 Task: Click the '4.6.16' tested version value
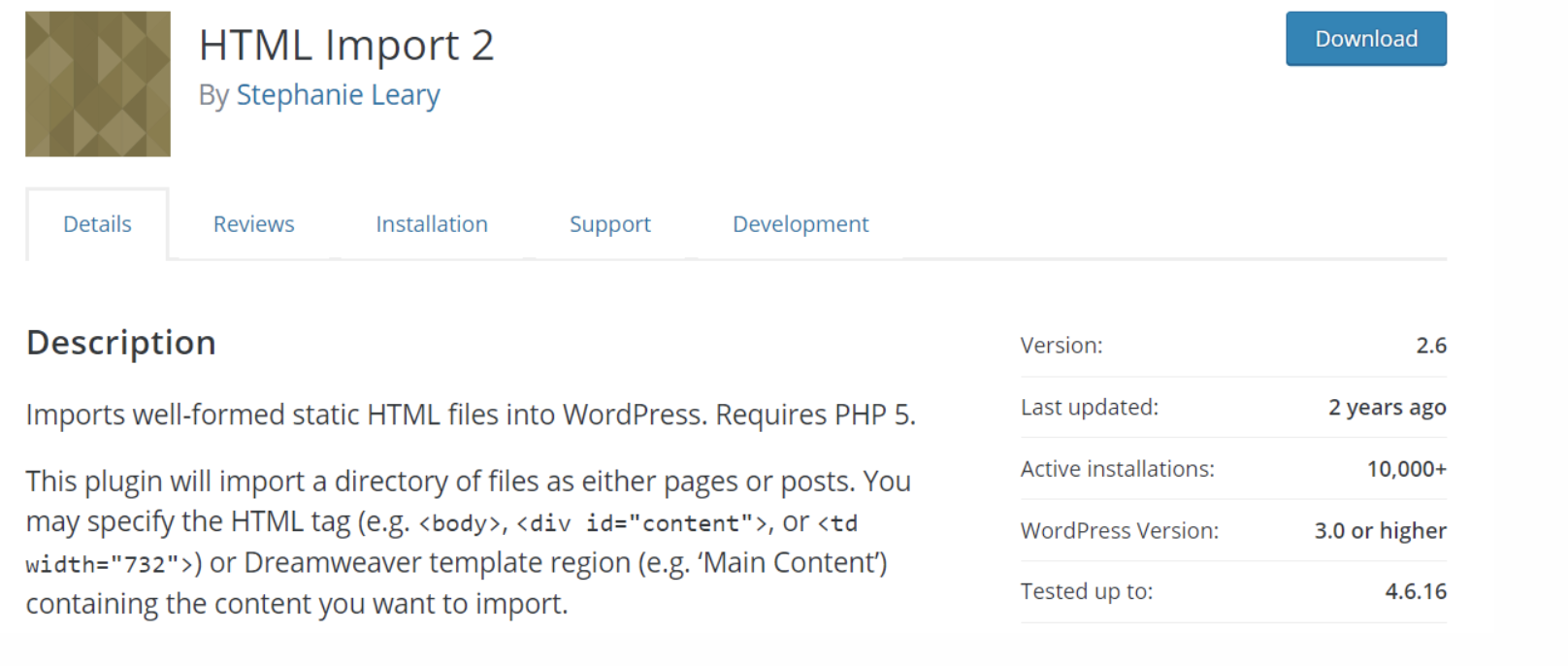pos(1416,591)
